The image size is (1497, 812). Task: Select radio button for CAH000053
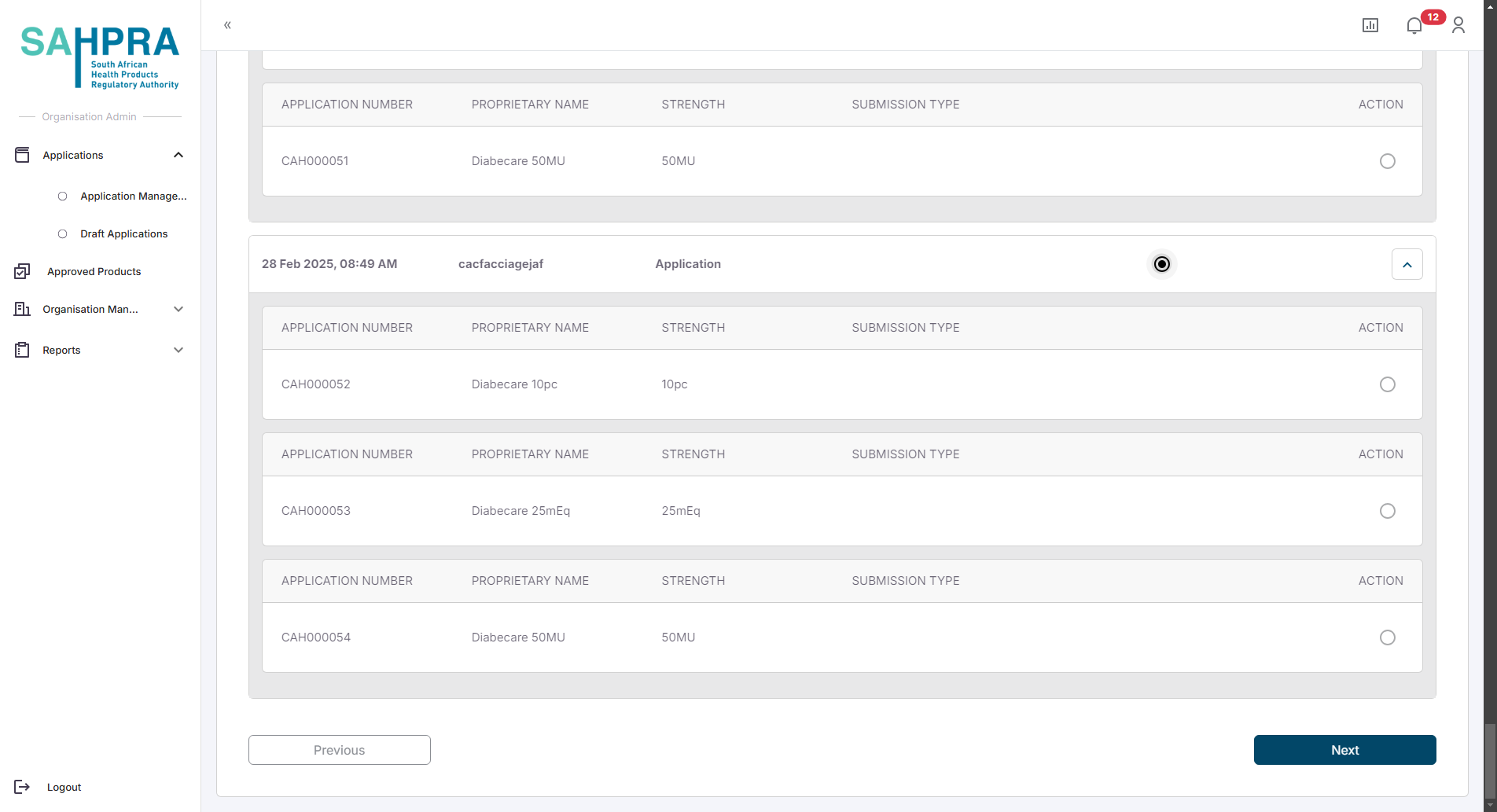tap(1387, 511)
